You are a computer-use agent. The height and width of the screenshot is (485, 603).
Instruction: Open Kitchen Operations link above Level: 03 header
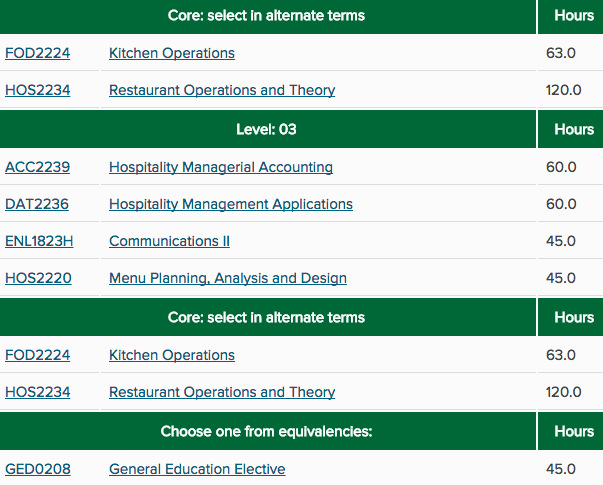point(172,53)
